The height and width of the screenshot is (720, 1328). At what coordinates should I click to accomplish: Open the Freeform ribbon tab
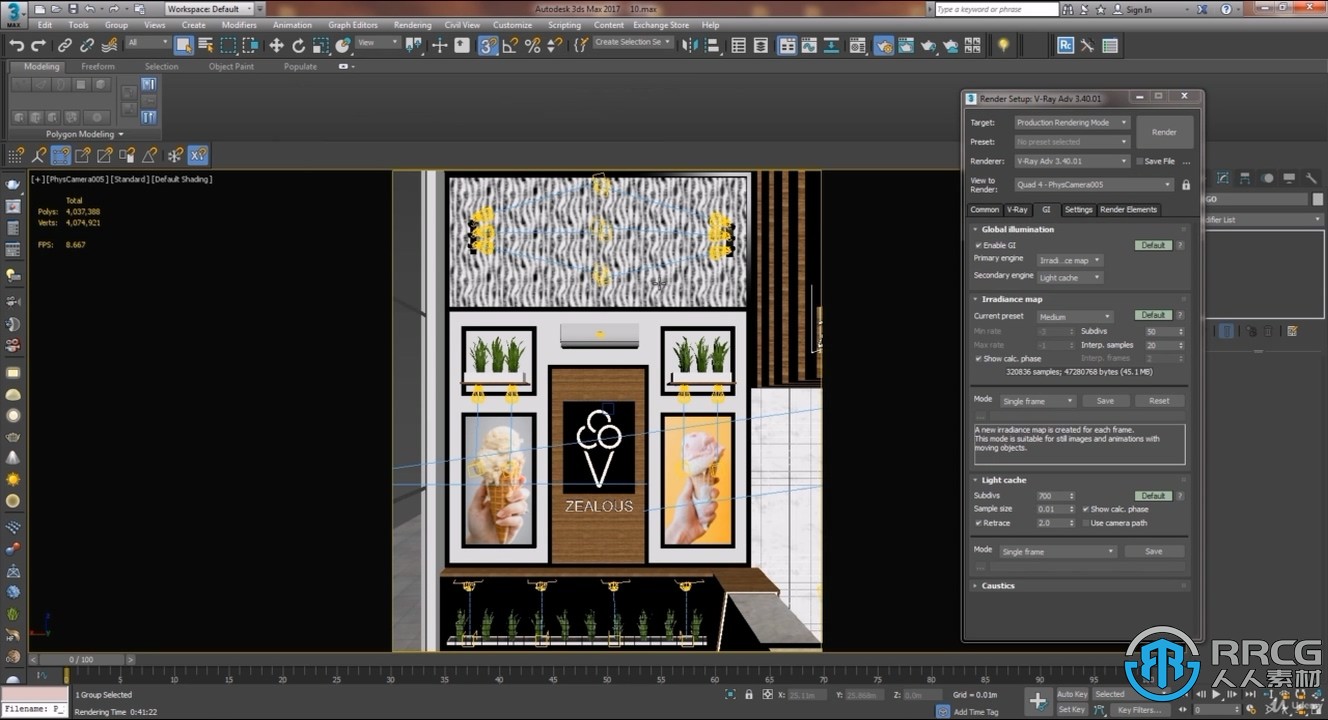pyautogui.click(x=98, y=67)
